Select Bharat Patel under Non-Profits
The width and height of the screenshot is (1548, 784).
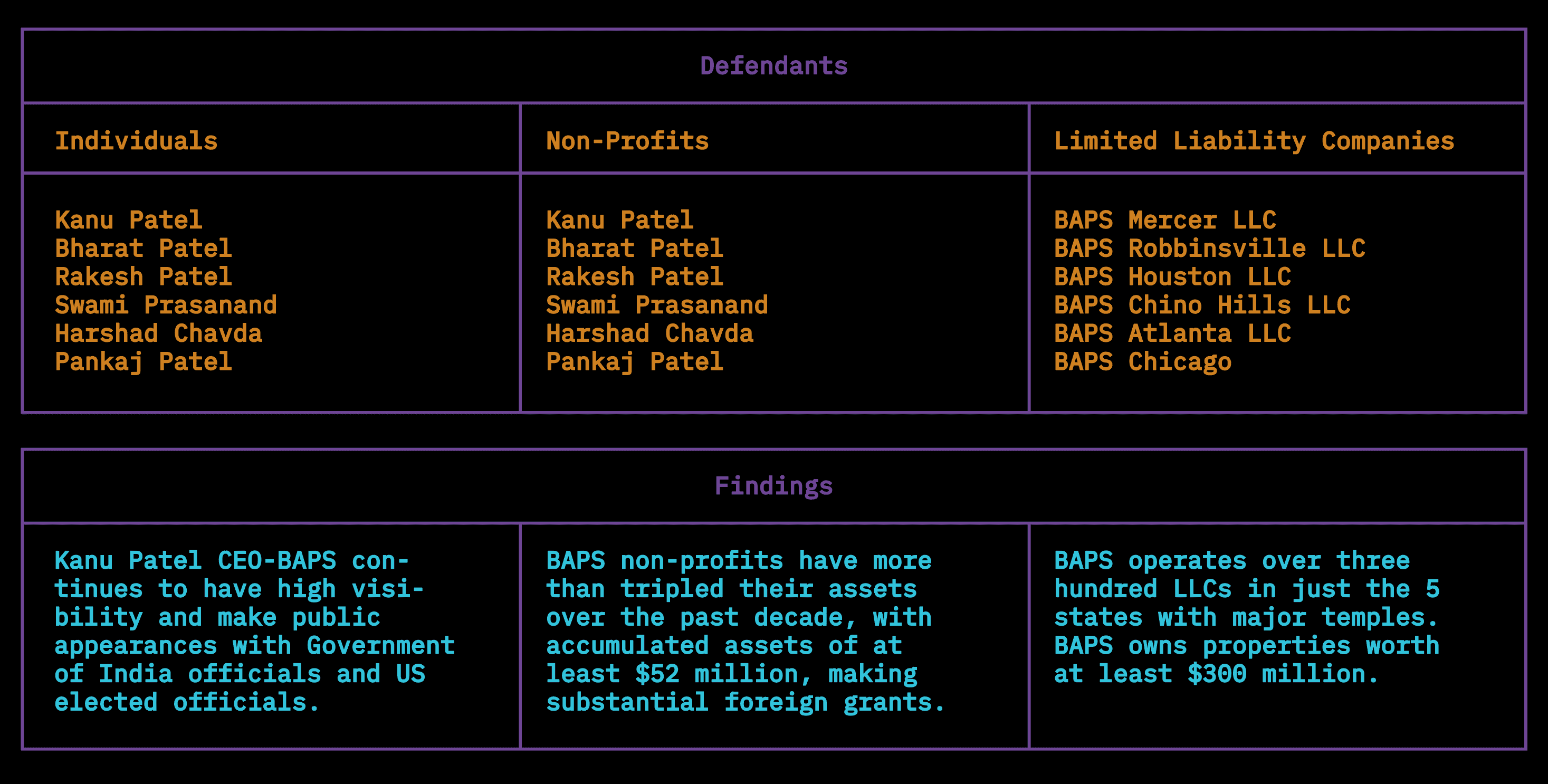point(635,248)
